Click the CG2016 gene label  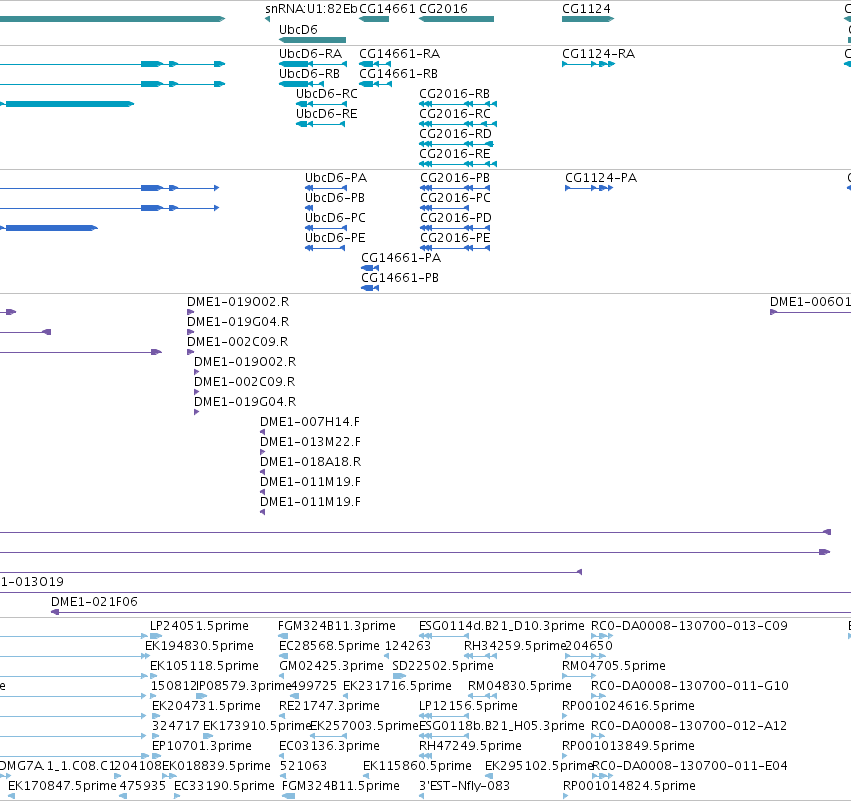coord(443,9)
